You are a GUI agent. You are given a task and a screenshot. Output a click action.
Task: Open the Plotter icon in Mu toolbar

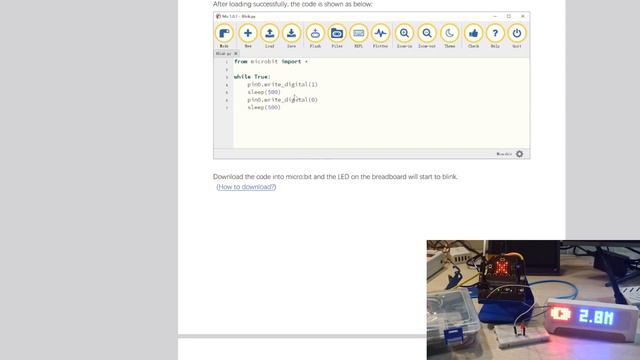[x=380, y=33]
